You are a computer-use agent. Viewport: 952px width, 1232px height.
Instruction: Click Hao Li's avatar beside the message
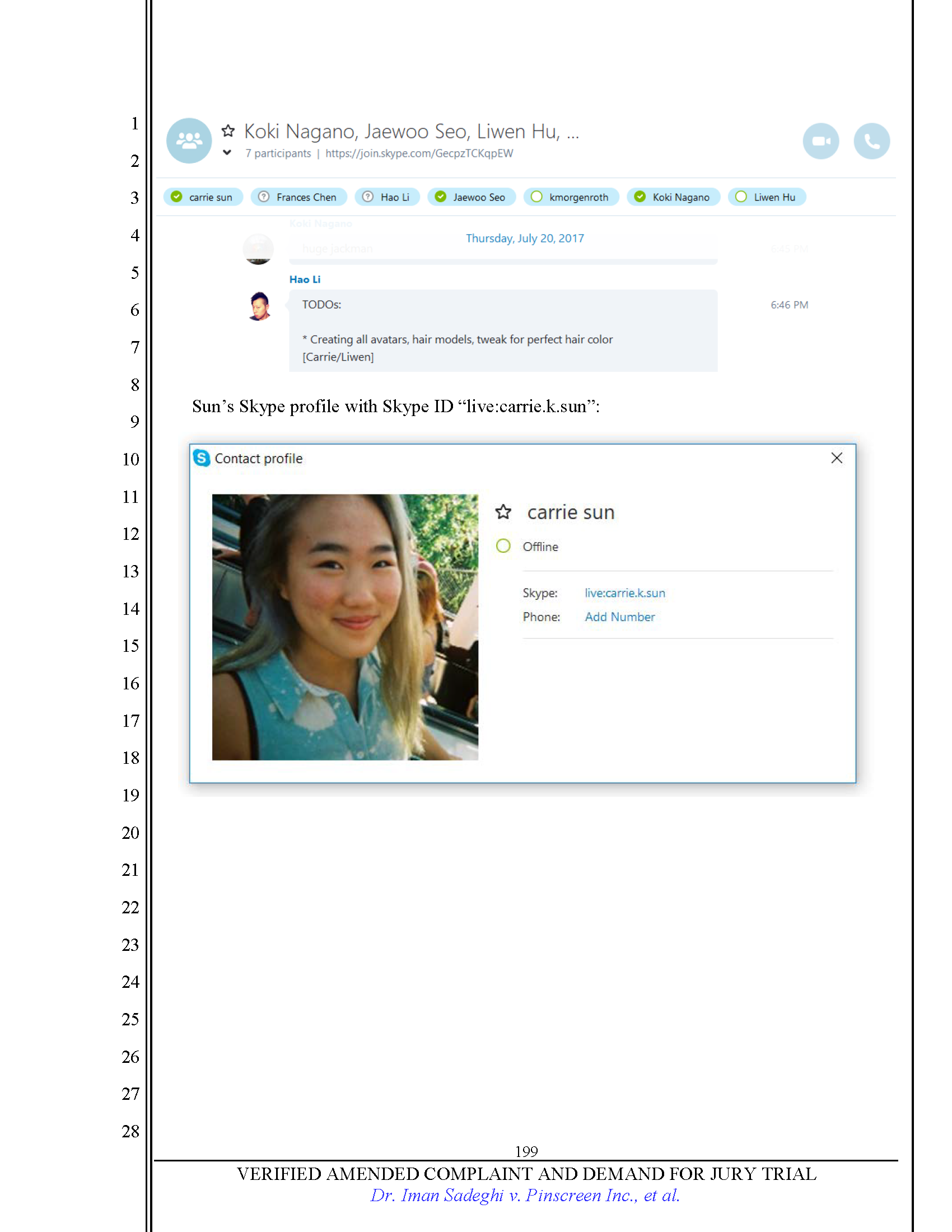259,306
